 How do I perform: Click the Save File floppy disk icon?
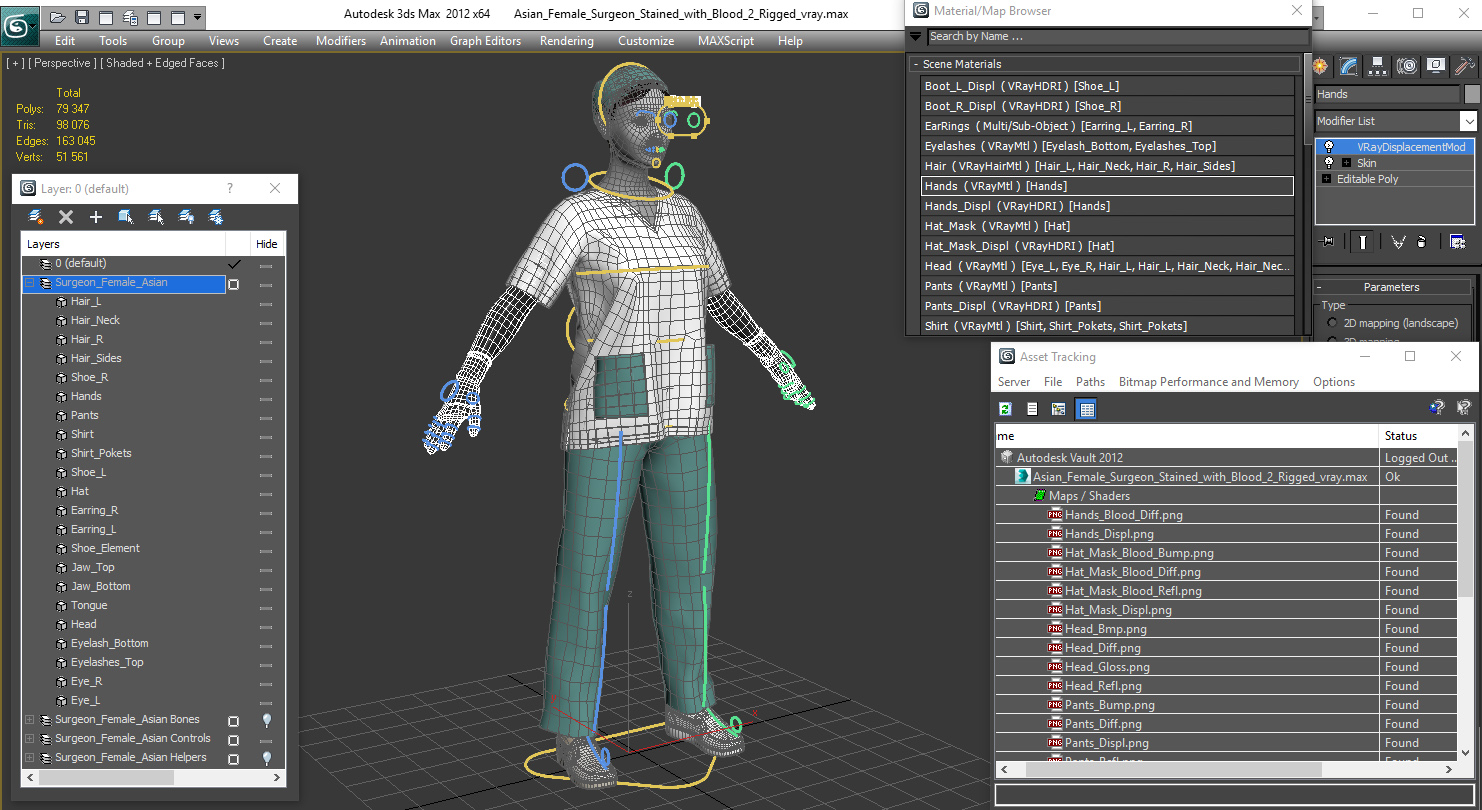(x=82, y=17)
